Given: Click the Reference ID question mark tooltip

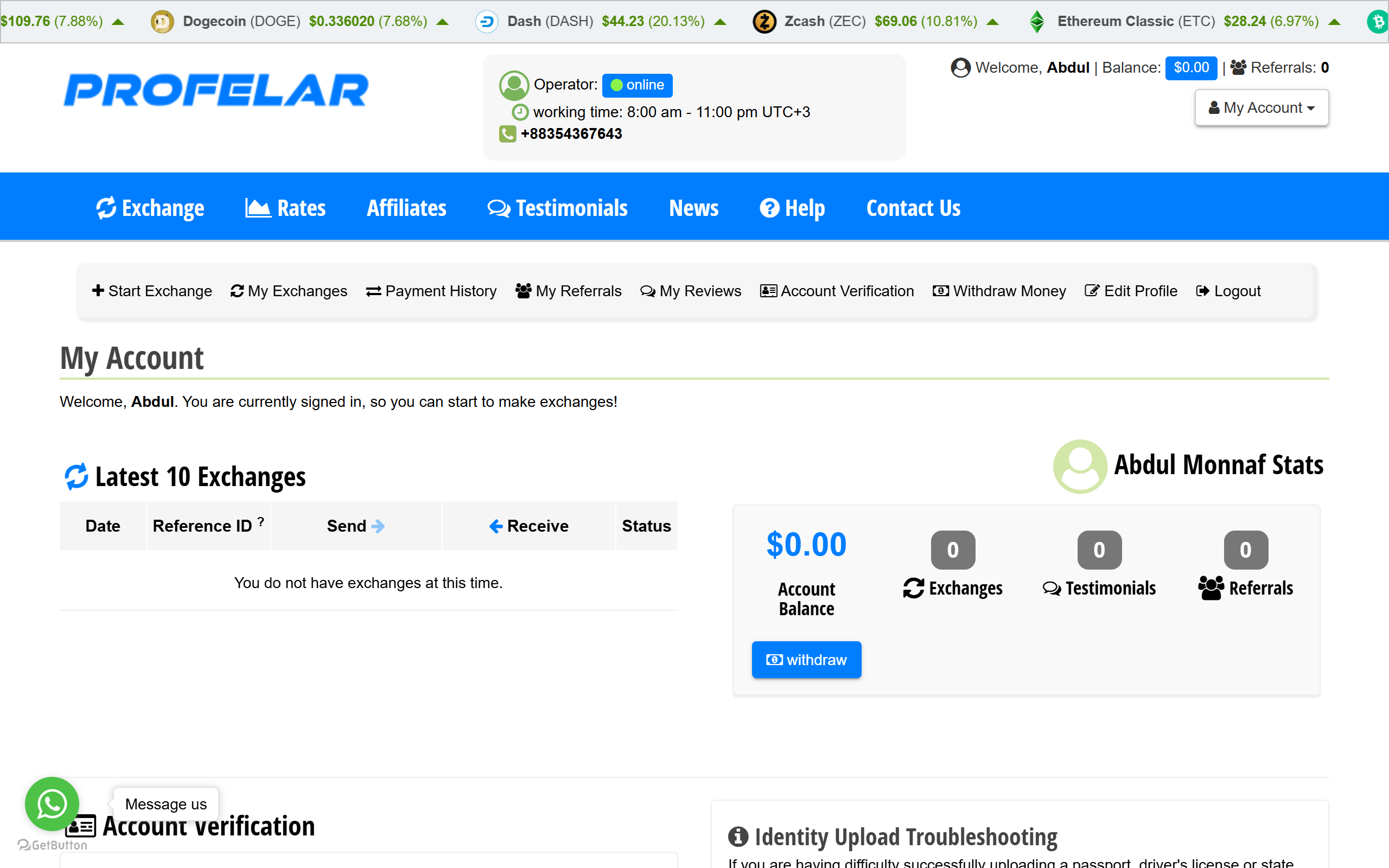Looking at the screenshot, I should pos(260,521).
